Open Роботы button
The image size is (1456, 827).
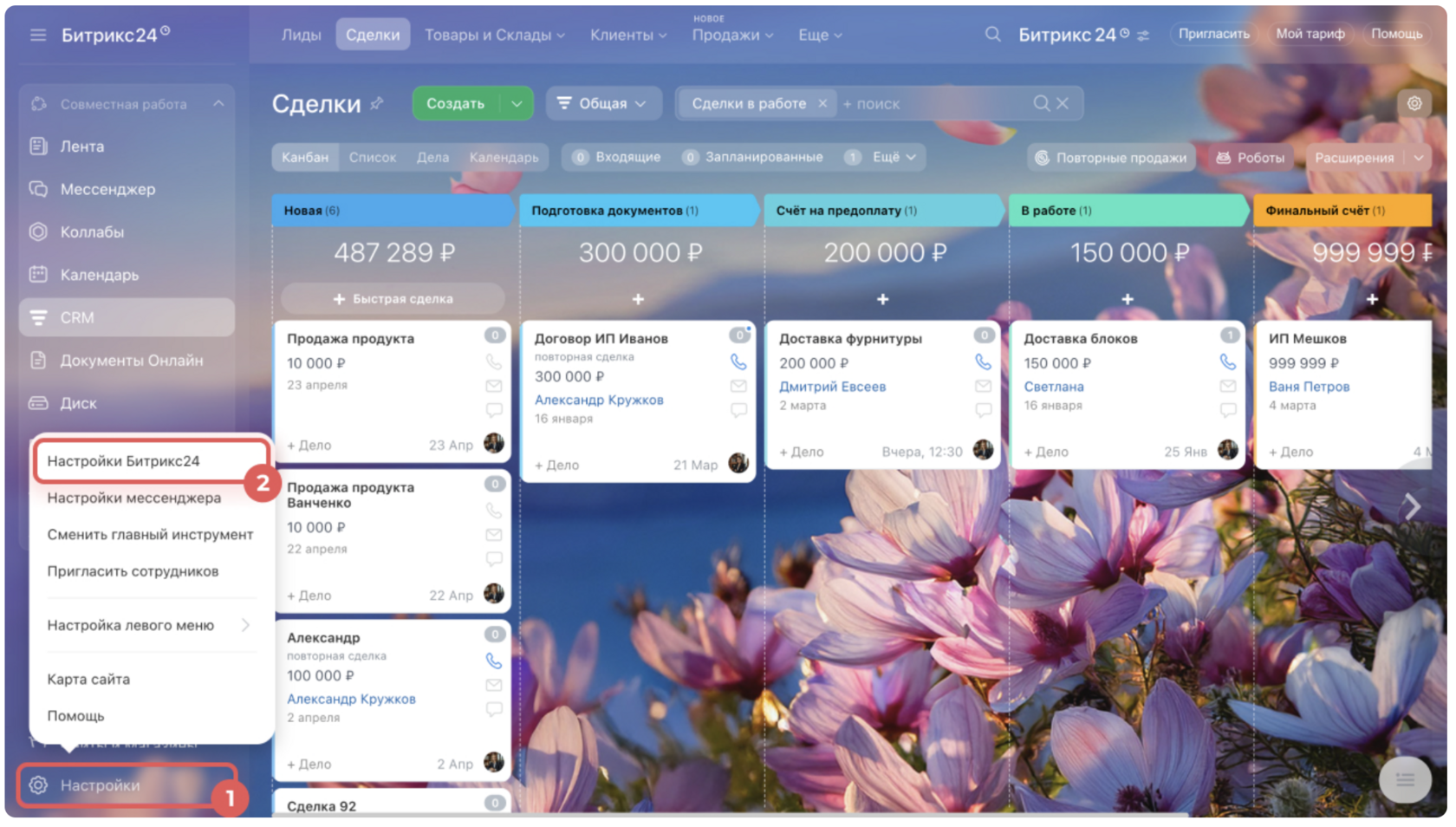1250,158
